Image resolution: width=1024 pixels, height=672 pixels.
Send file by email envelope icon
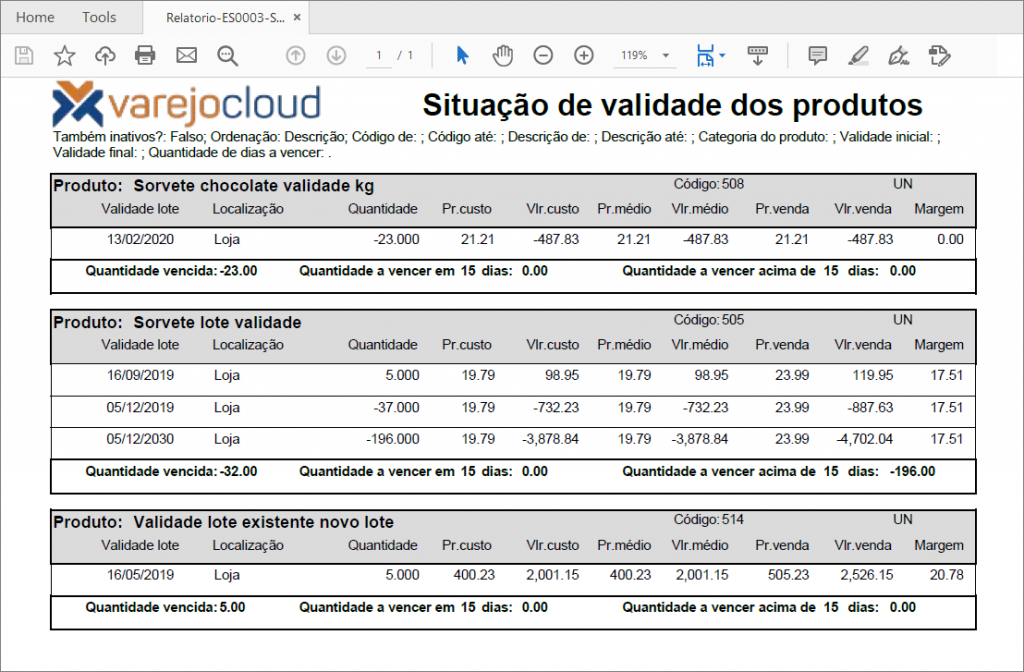point(186,55)
